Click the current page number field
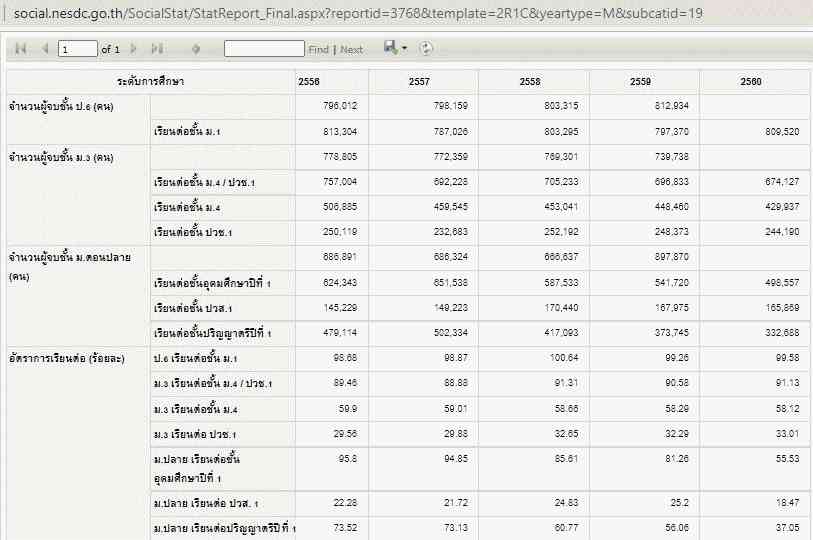The width and height of the screenshot is (813, 540). pyautogui.click(x=77, y=49)
